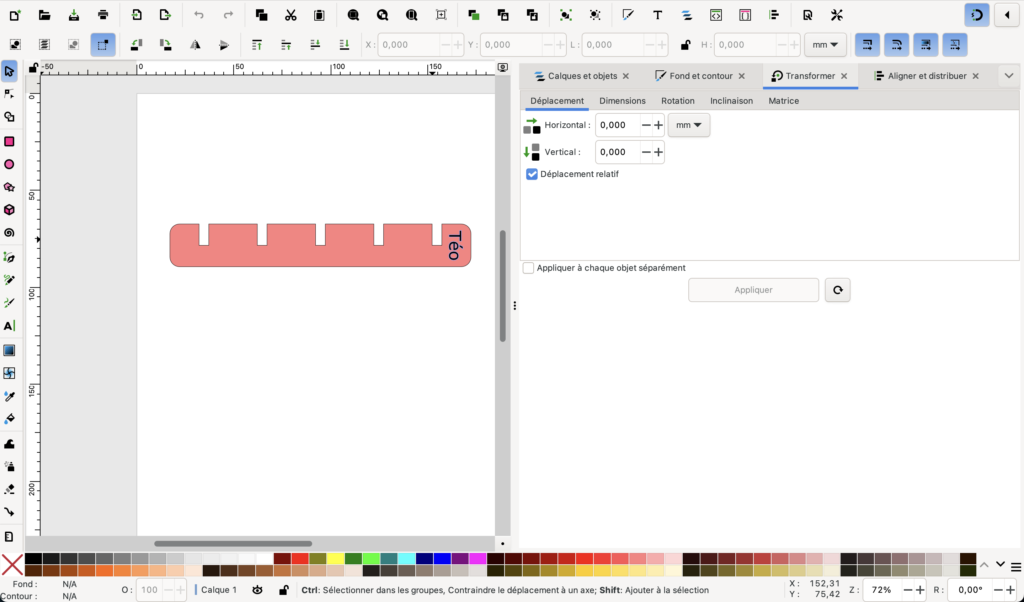Pick the yellow swatch in the palette
Viewport: 1024px width, 602px height.
(336, 559)
